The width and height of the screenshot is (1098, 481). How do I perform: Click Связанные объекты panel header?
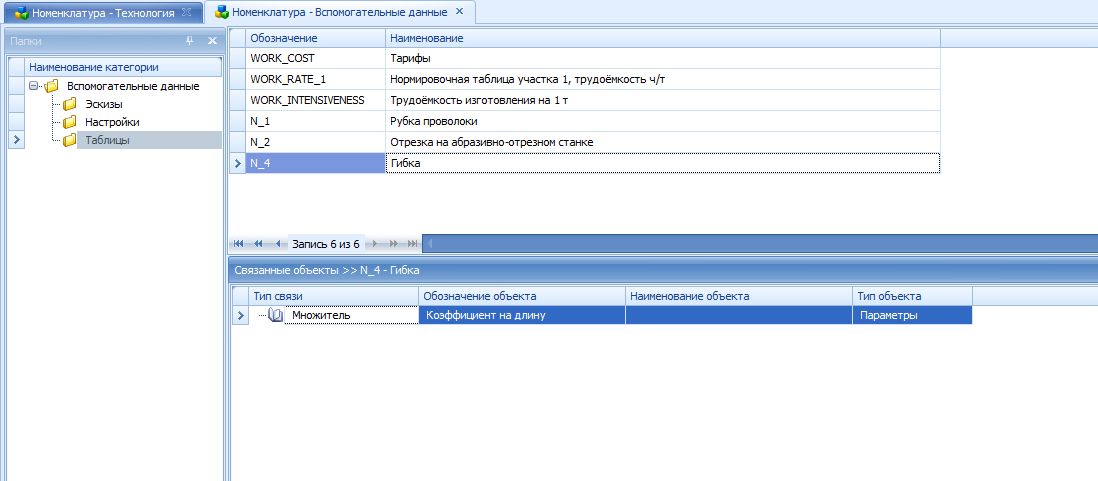663,270
